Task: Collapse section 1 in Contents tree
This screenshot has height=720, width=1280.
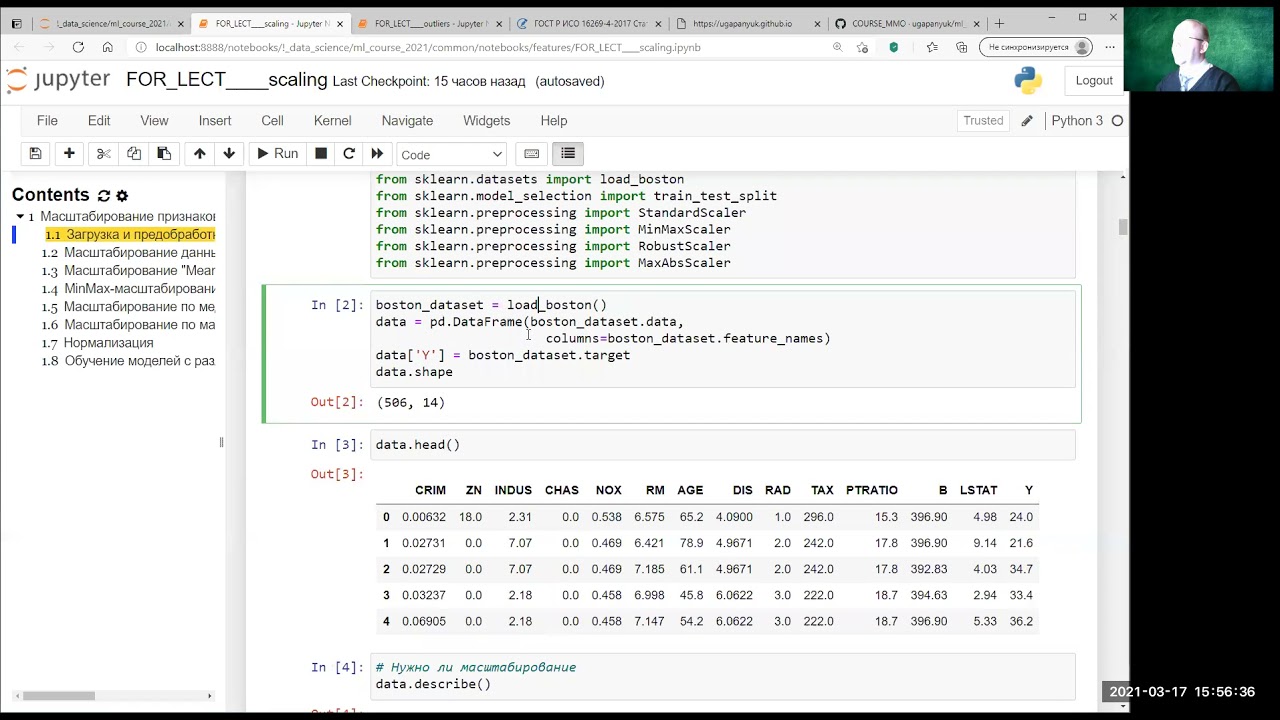Action: click(19, 217)
